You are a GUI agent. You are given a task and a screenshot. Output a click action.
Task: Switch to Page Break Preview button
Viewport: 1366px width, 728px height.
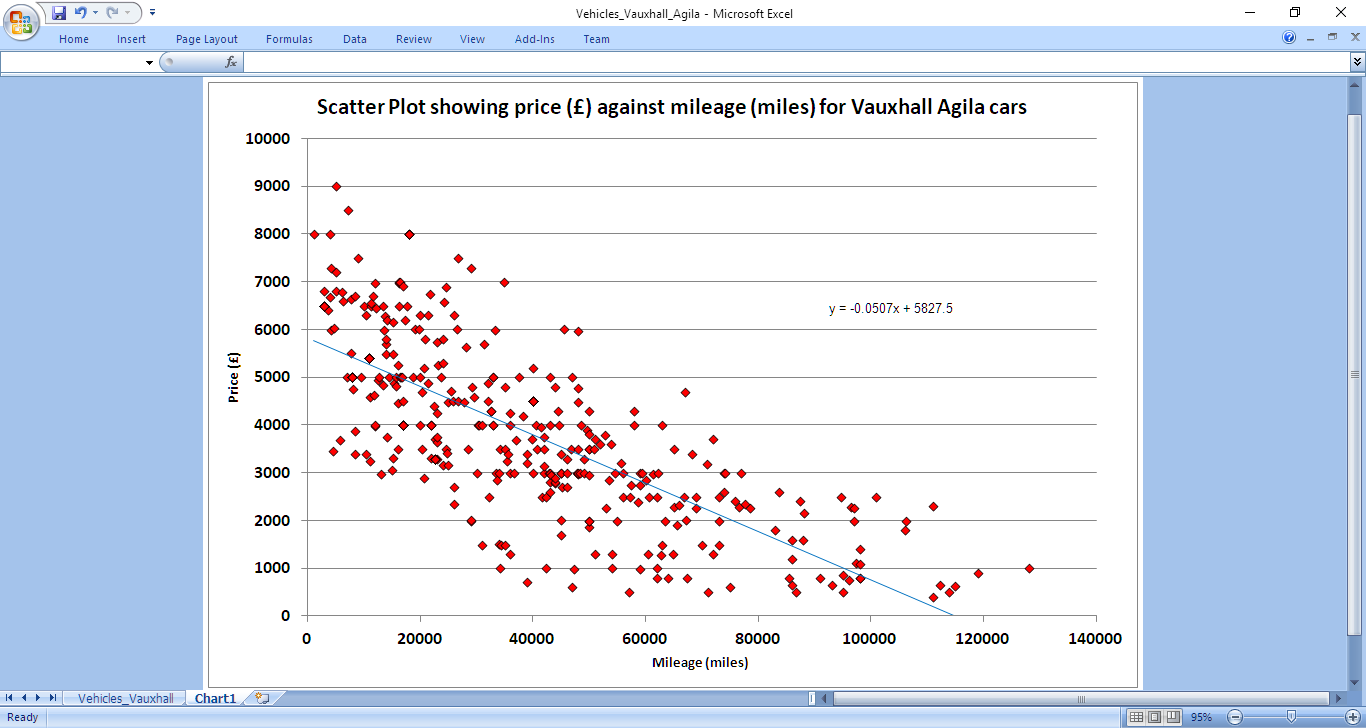1173,717
